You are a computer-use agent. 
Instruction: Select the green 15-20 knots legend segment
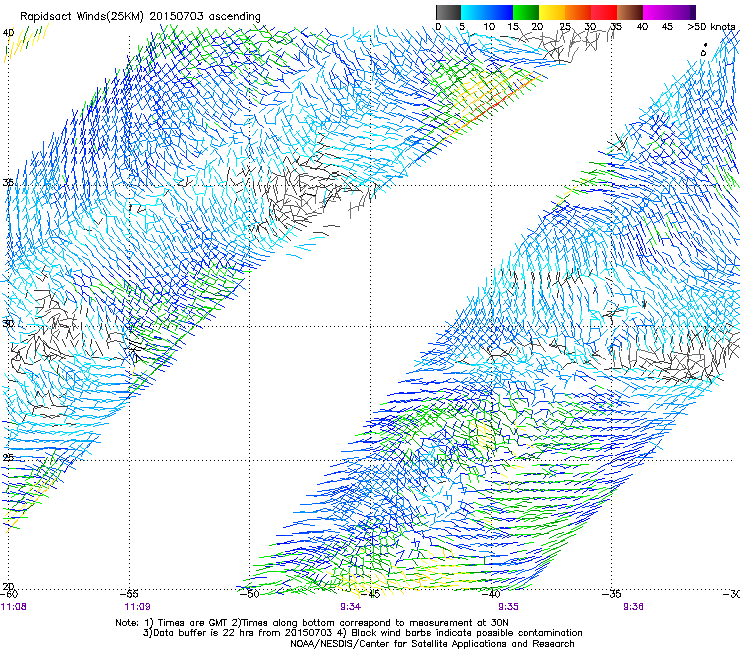click(x=526, y=12)
